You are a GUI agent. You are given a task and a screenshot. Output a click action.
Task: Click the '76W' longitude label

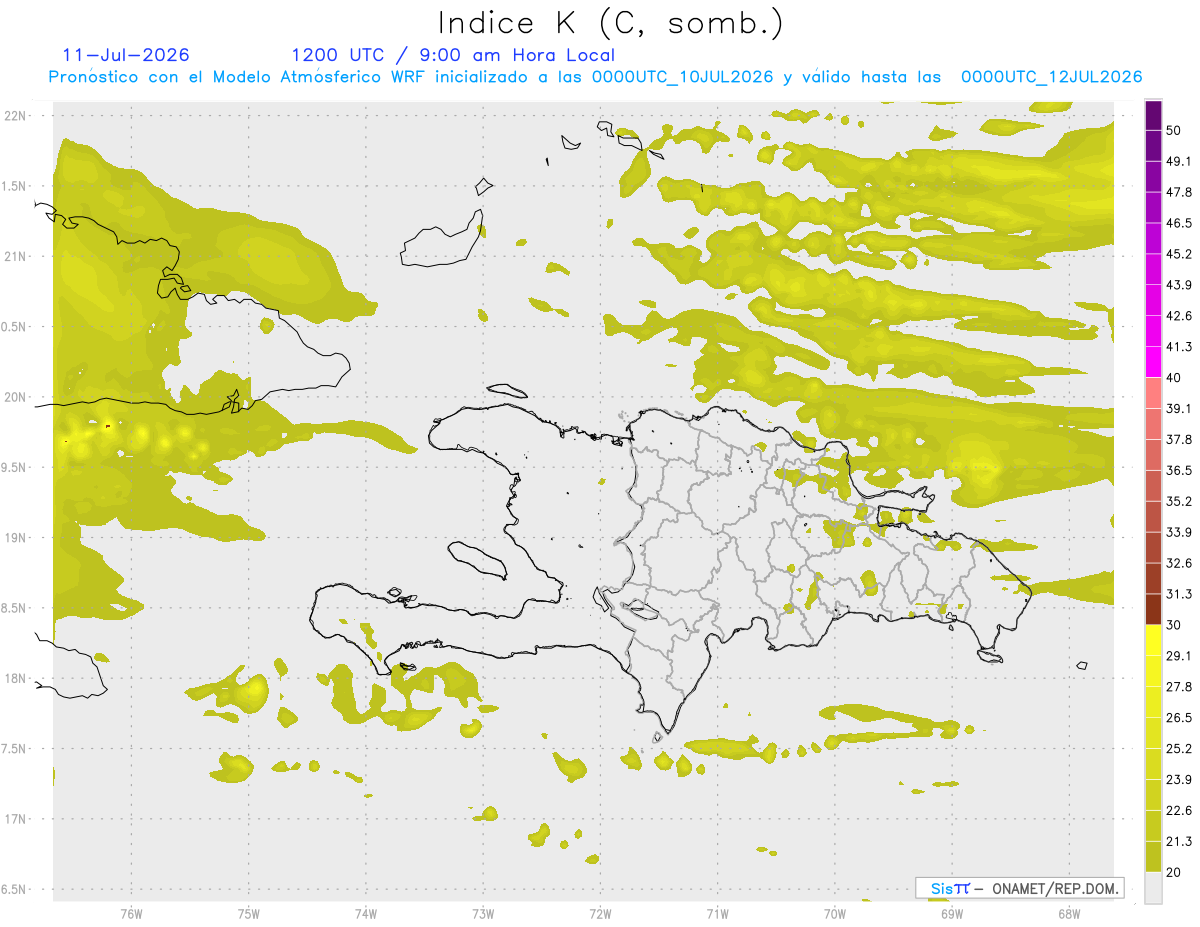(x=131, y=913)
